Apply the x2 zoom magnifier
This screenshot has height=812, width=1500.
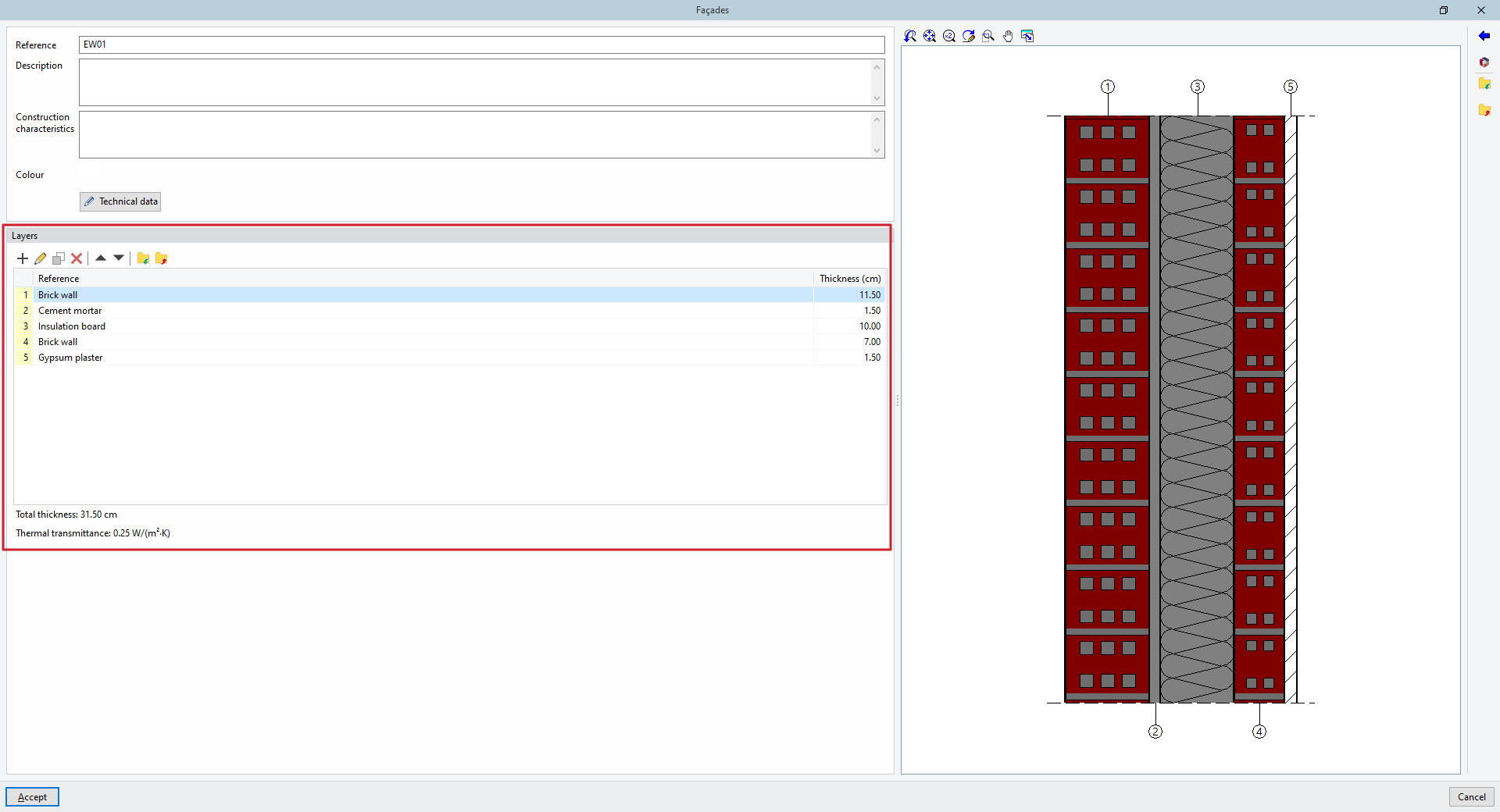coord(948,36)
